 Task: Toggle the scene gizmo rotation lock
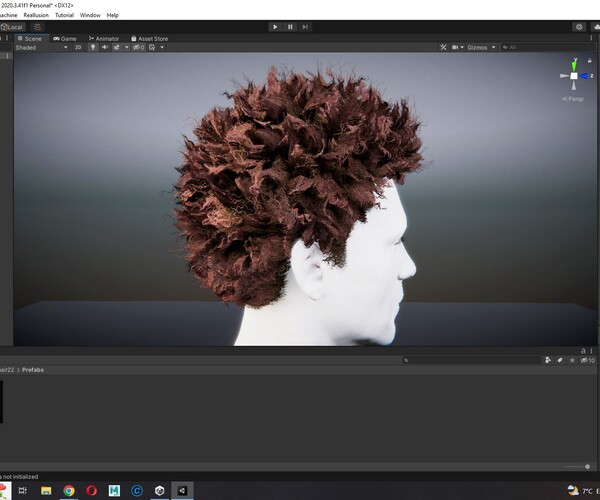(589, 60)
